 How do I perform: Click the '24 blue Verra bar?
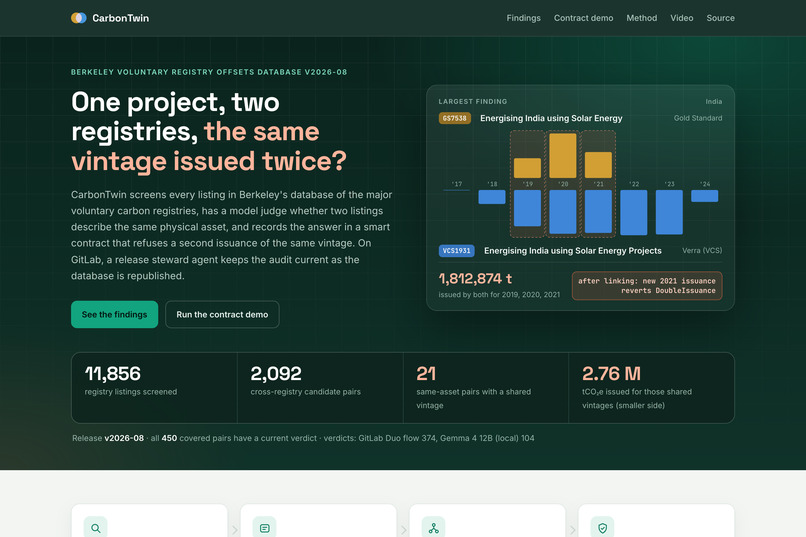click(705, 196)
